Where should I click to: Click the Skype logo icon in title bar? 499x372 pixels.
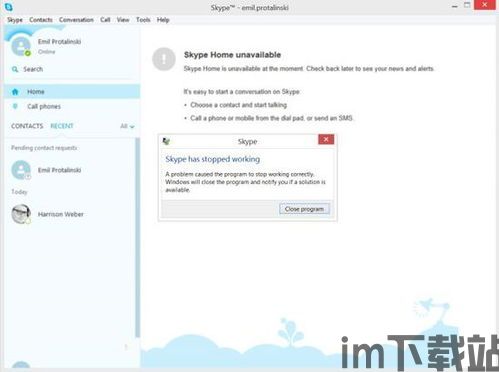click(9, 7)
